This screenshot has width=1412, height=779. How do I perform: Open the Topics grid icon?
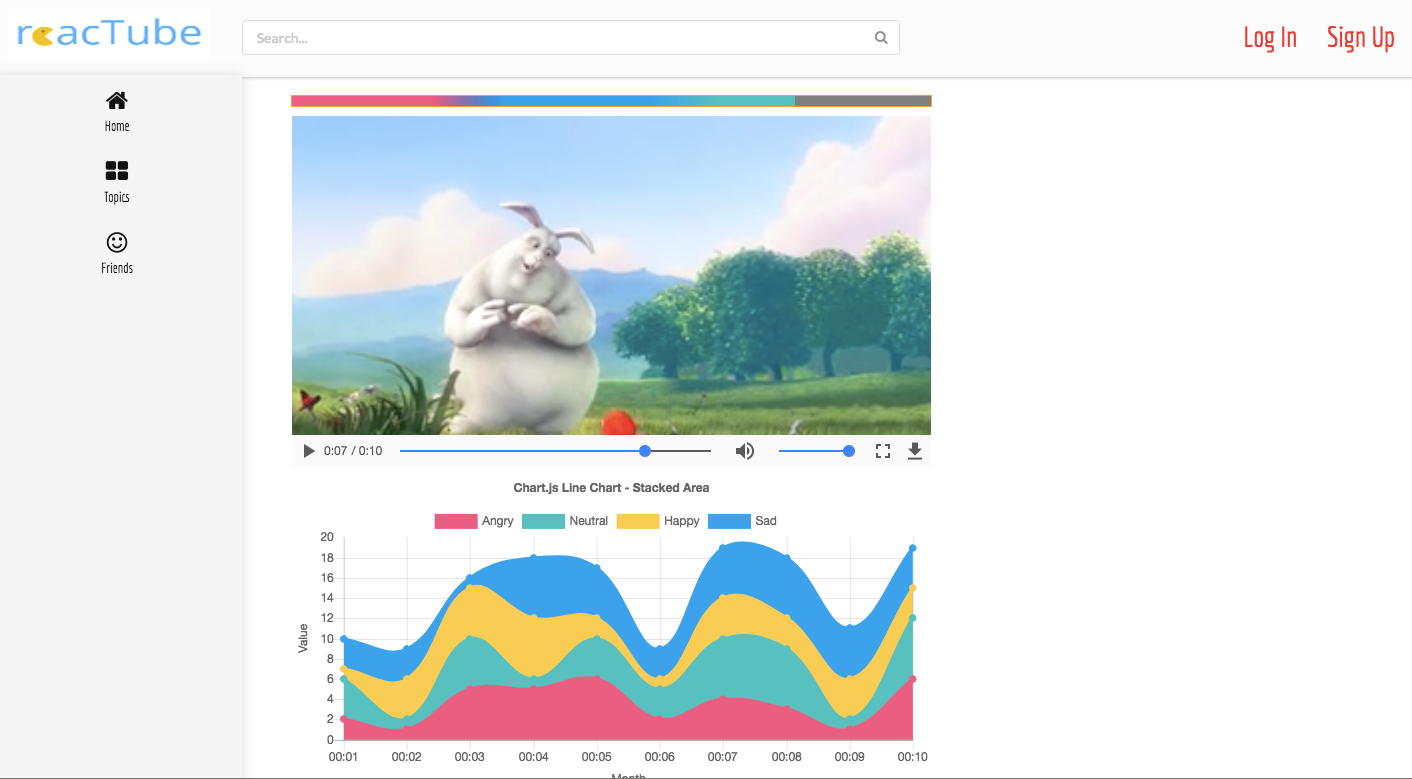click(117, 171)
